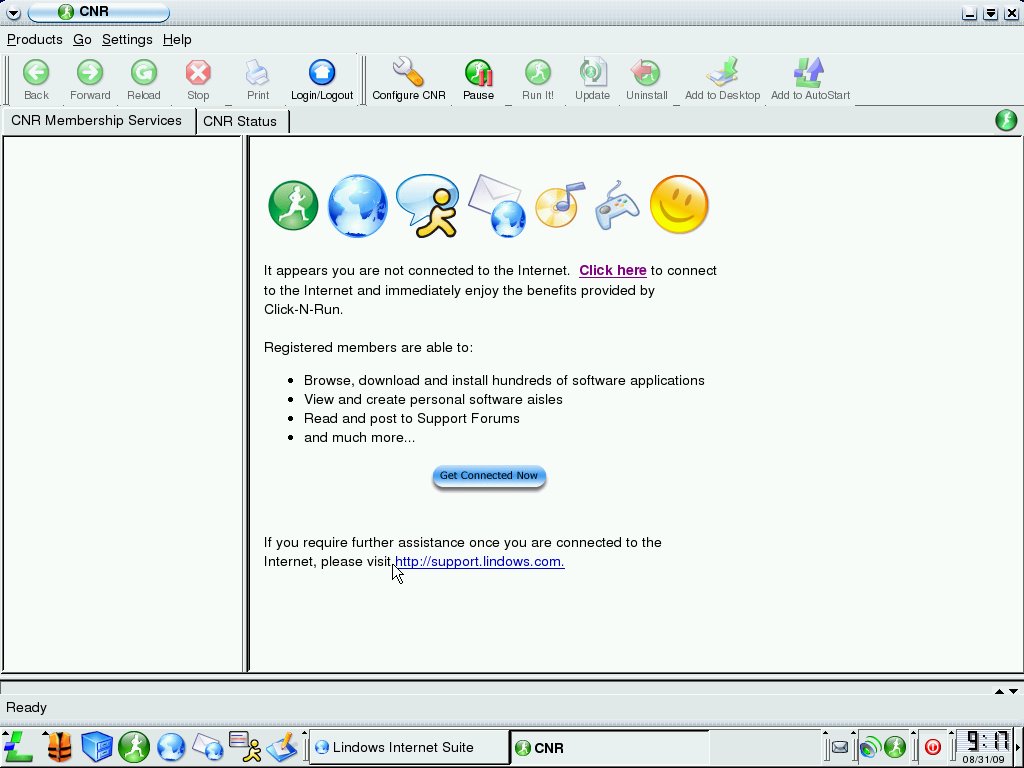
Task: Click the text "Registered members are able to:"
Action: (368, 347)
